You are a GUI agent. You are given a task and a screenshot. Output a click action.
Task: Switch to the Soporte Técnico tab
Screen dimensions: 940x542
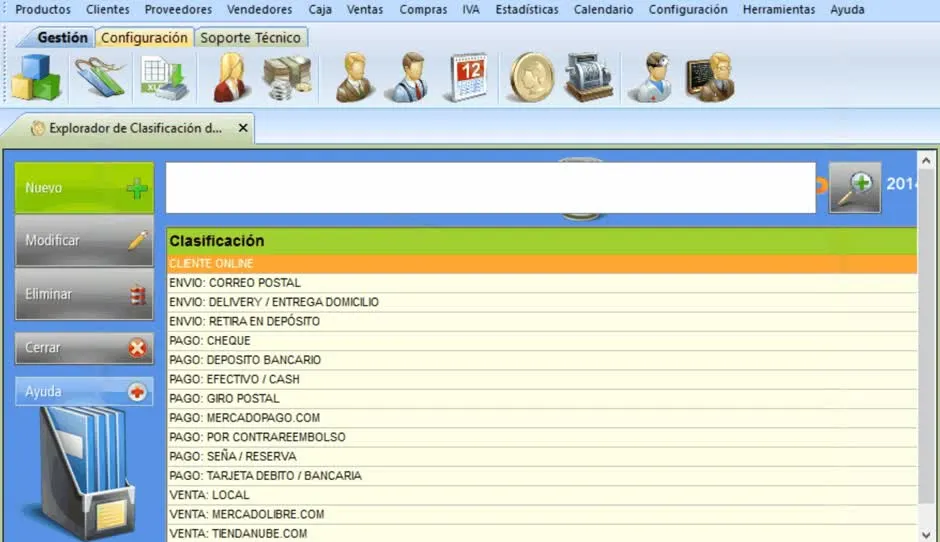(251, 37)
